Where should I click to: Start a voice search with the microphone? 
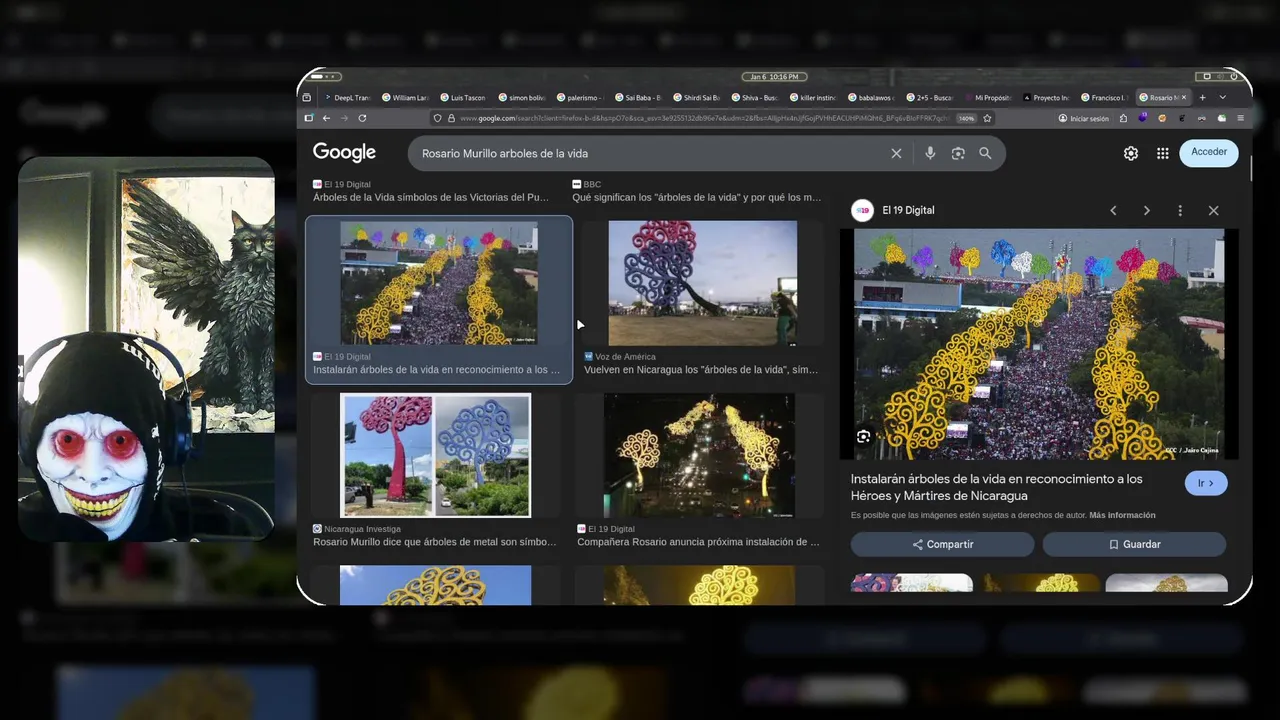[930, 153]
